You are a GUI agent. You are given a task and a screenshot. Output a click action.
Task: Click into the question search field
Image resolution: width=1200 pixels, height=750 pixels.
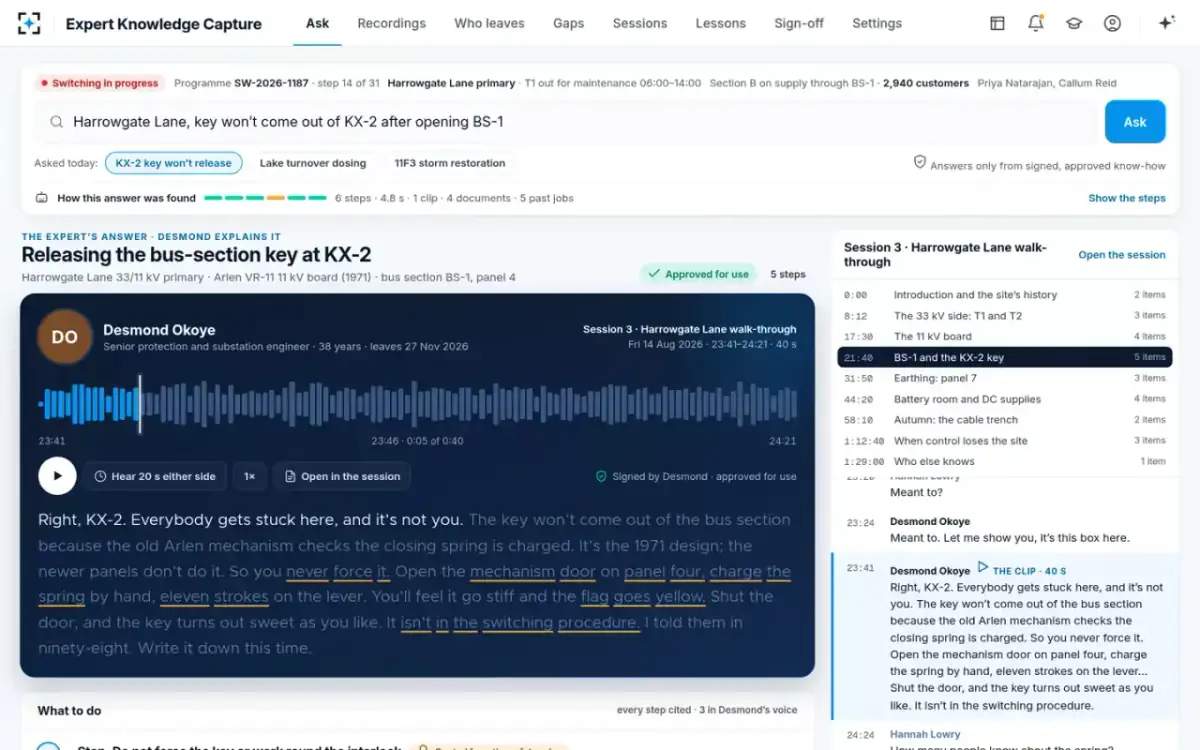(568, 122)
